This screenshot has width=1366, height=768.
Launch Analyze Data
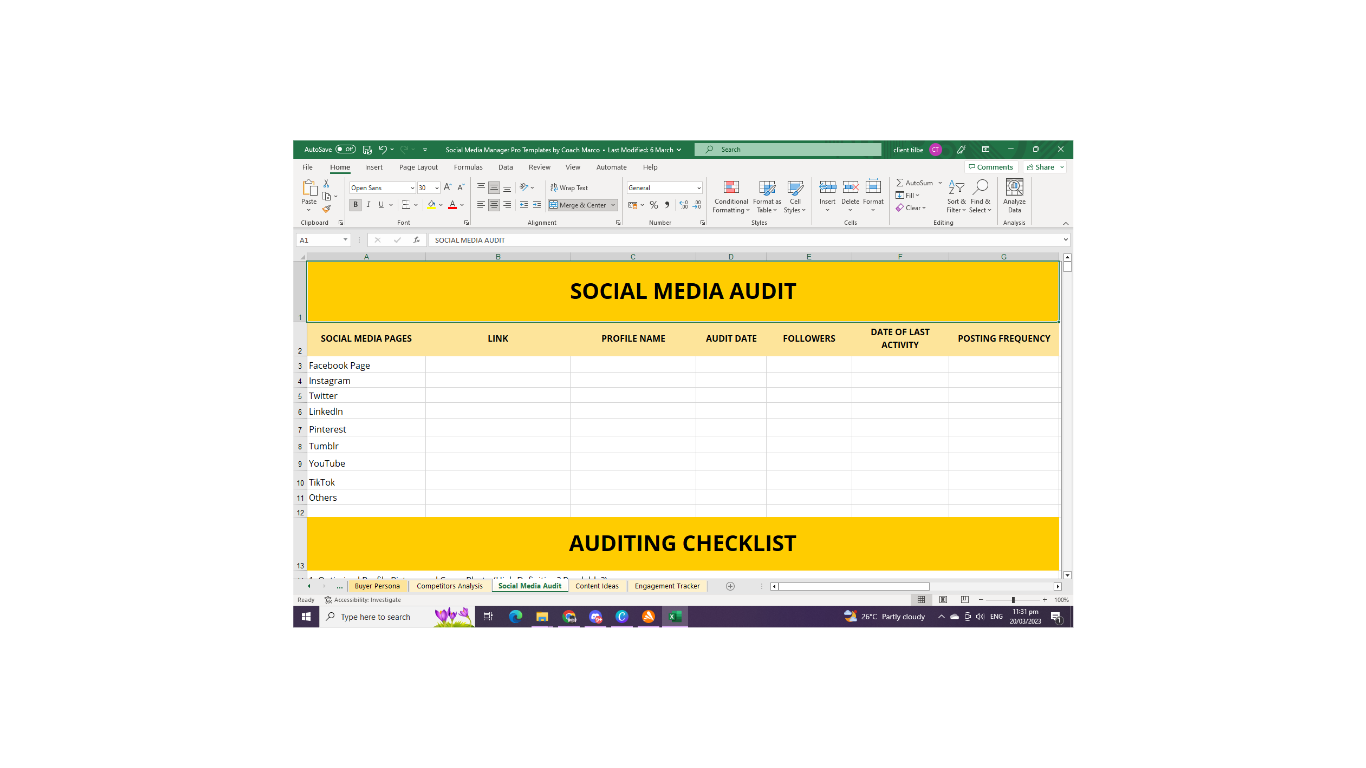(x=1014, y=196)
